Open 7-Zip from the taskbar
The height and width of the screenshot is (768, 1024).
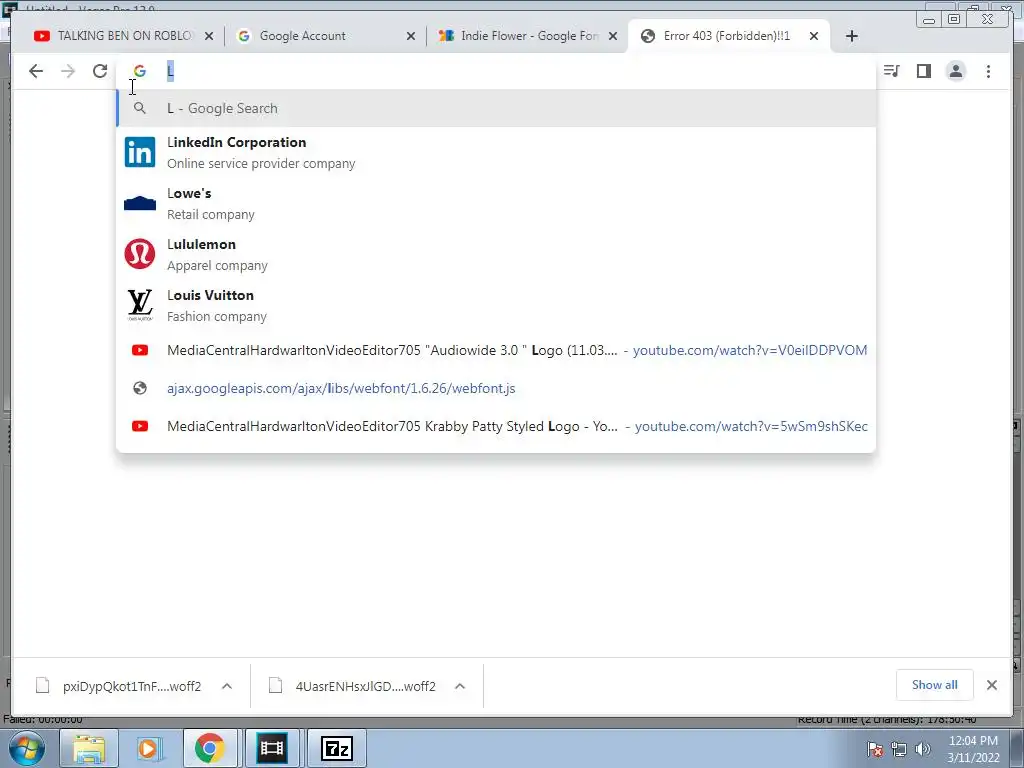[x=337, y=748]
